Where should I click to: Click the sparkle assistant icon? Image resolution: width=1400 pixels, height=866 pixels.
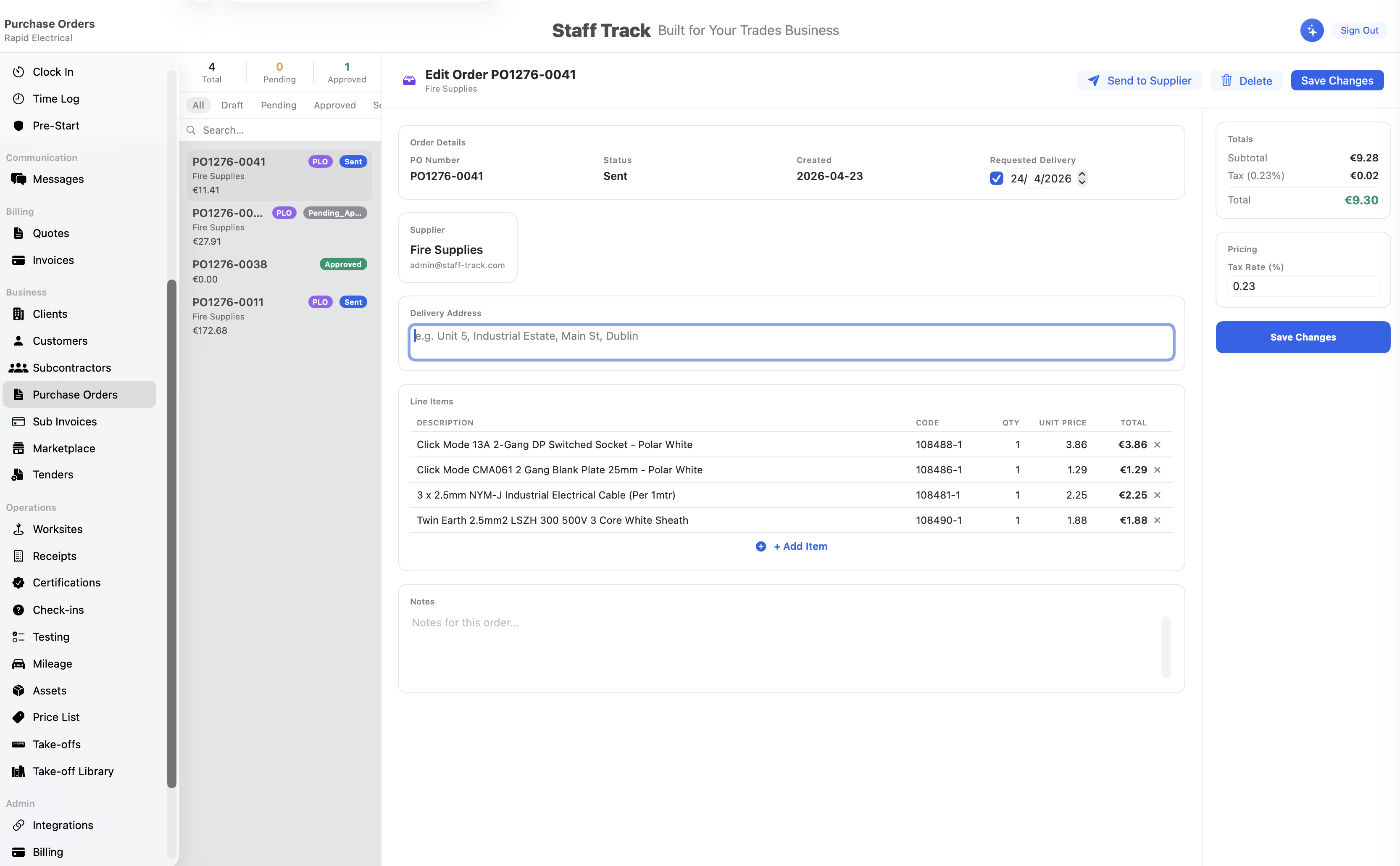click(x=1311, y=30)
